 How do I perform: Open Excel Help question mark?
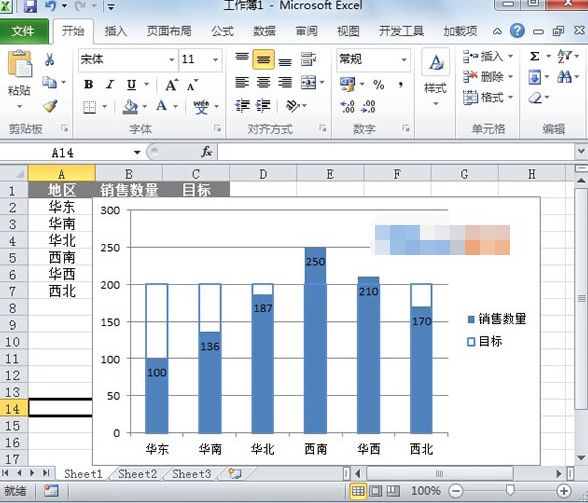517,31
